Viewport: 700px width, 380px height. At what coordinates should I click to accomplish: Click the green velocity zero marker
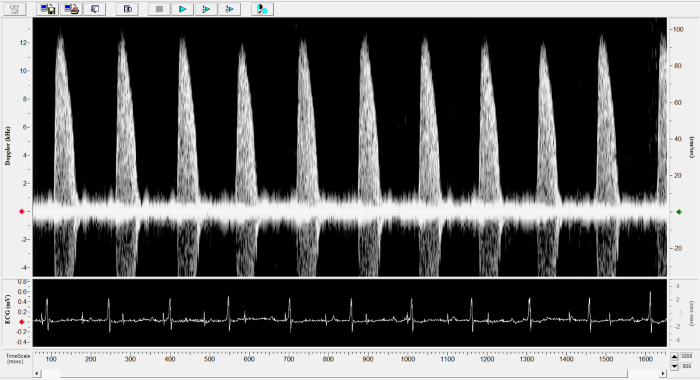tap(679, 212)
